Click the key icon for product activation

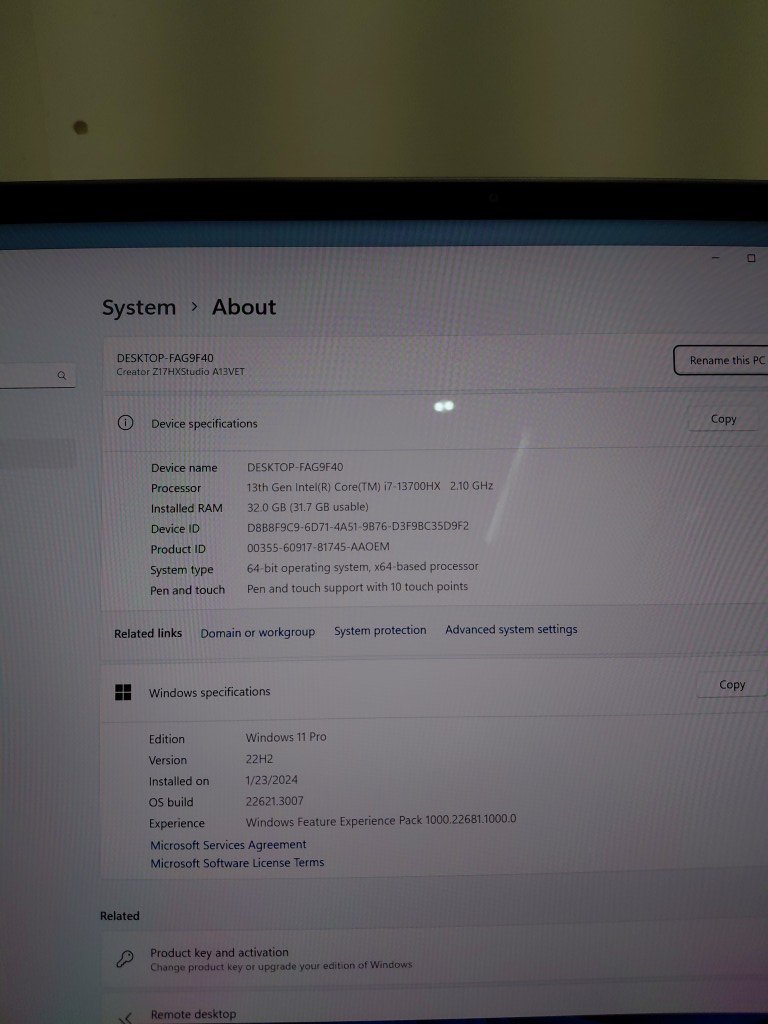[x=125, y=959]
